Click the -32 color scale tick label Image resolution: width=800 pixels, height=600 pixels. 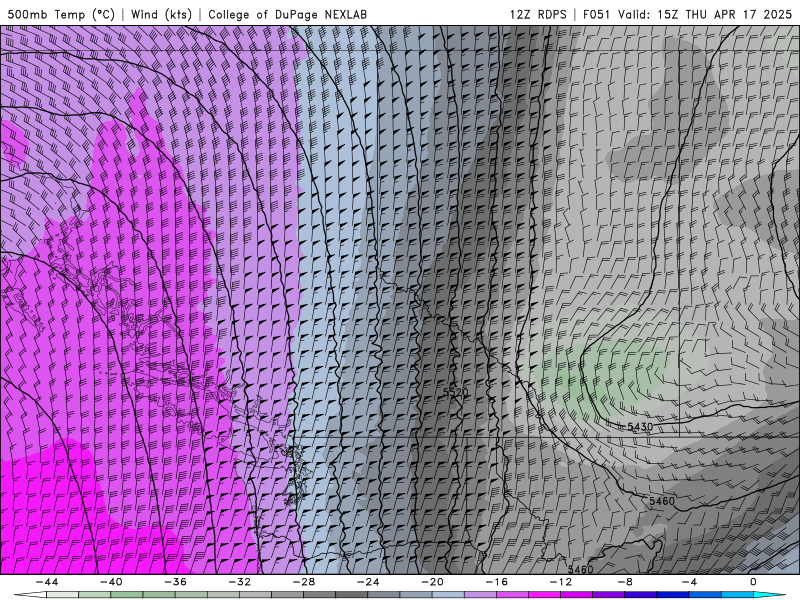click(239, 582)
